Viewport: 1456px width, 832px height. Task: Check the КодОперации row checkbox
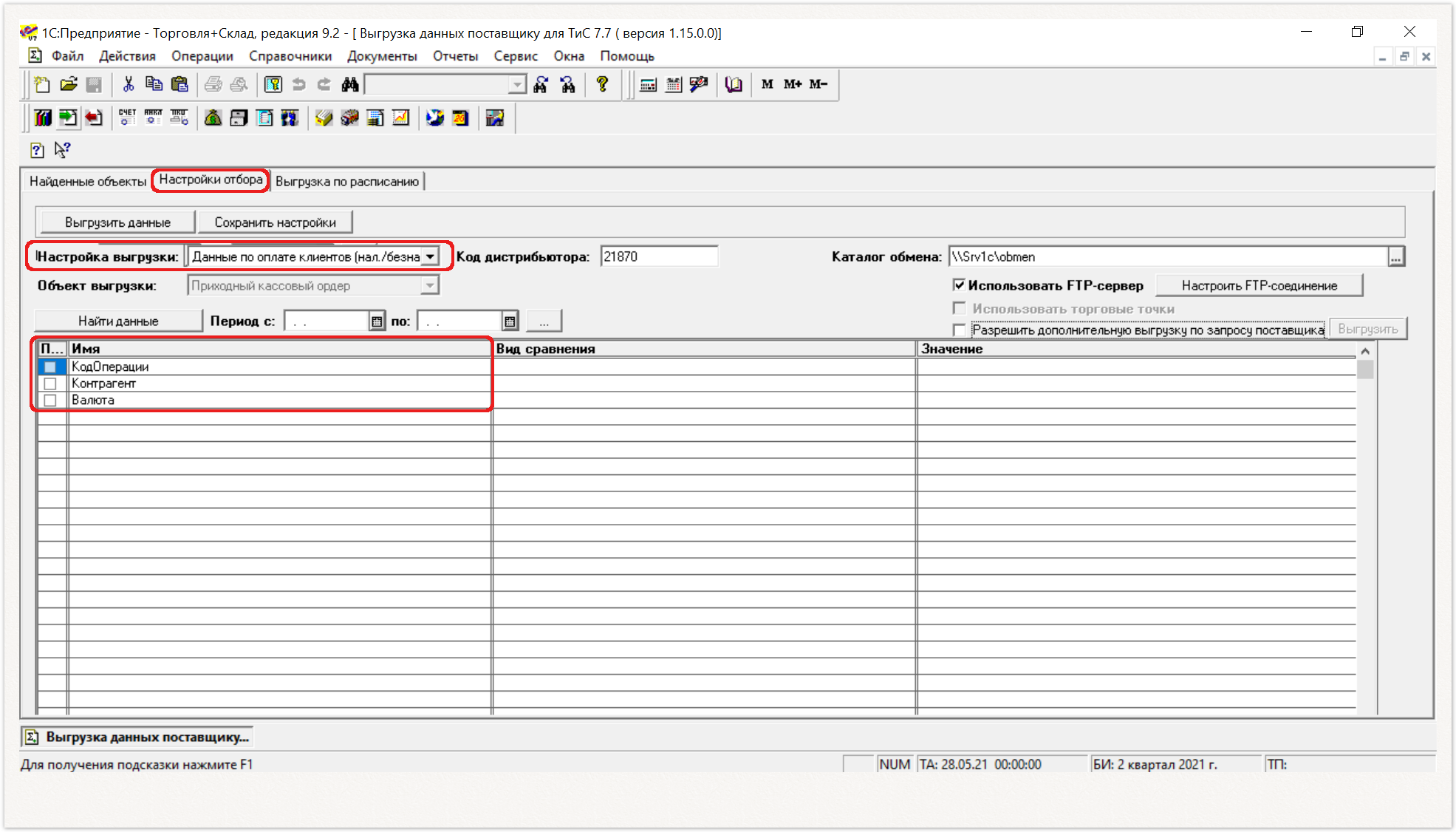[50, 367]
